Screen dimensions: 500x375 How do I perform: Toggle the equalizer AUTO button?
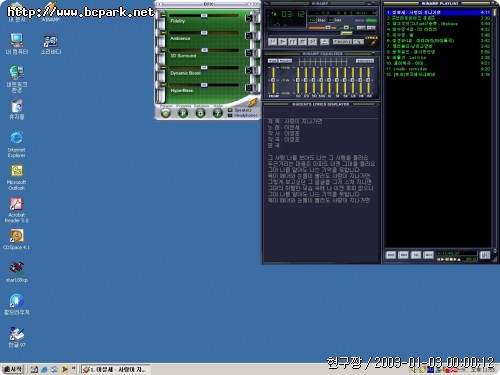[285, 61]
